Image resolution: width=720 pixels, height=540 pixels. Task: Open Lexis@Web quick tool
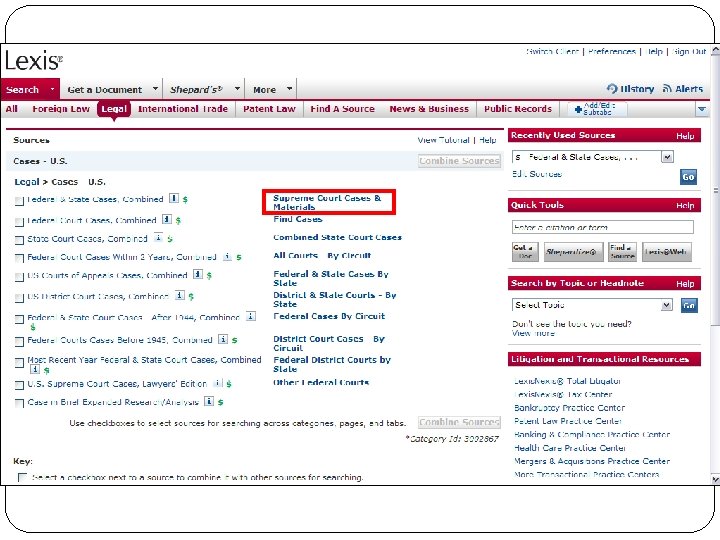tap(666, 252)
